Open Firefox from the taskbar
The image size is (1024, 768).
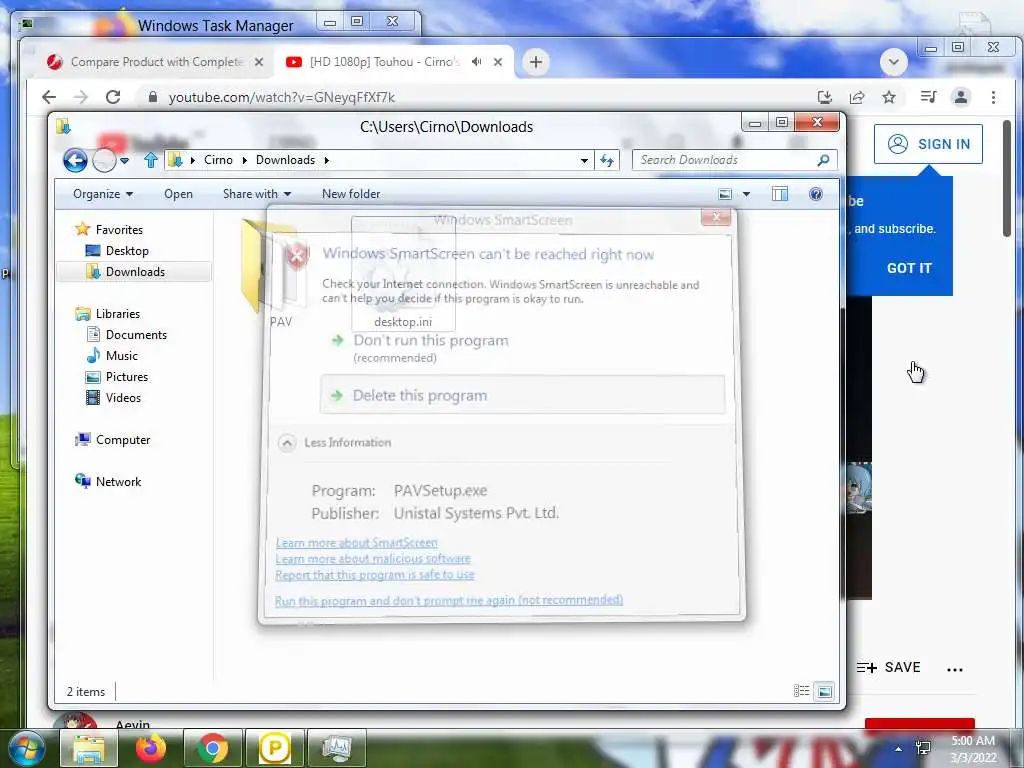click(150, 748)
